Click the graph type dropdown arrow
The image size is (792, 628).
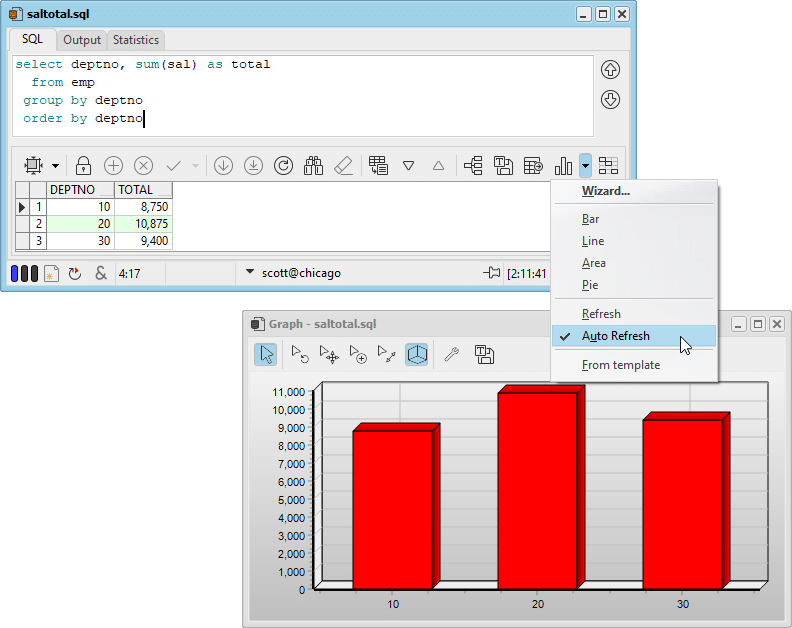tap(585, 165)
